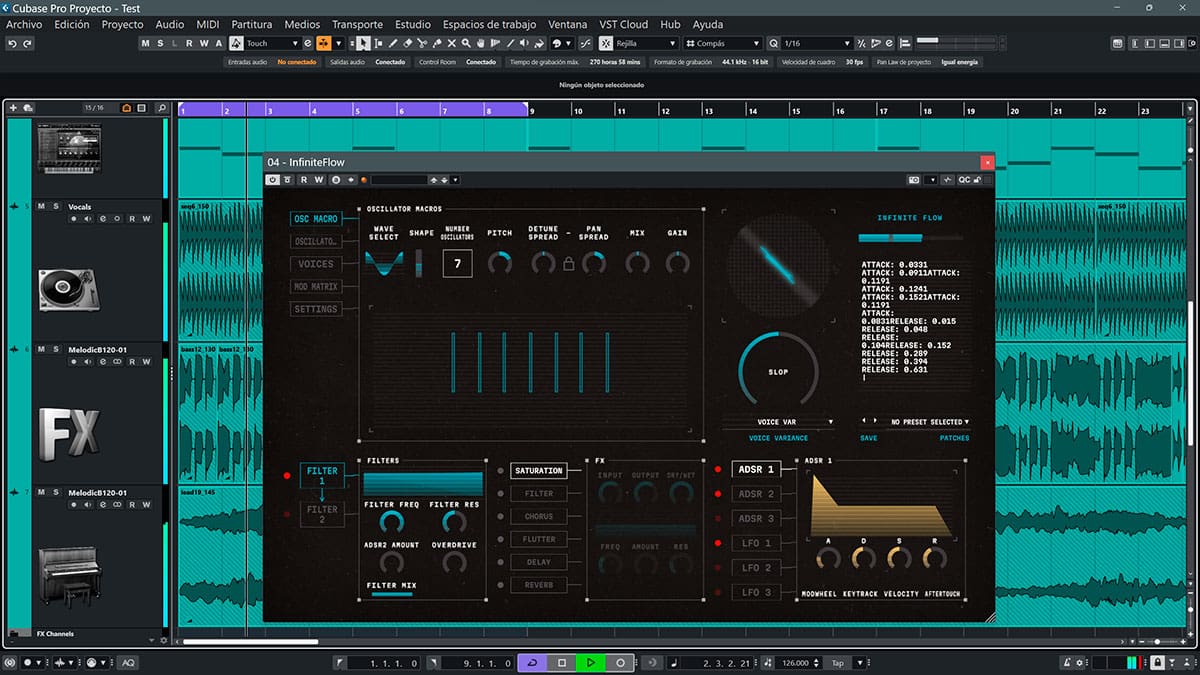Click the Redo arrow in the toolbar

click(x=27, y=43)
